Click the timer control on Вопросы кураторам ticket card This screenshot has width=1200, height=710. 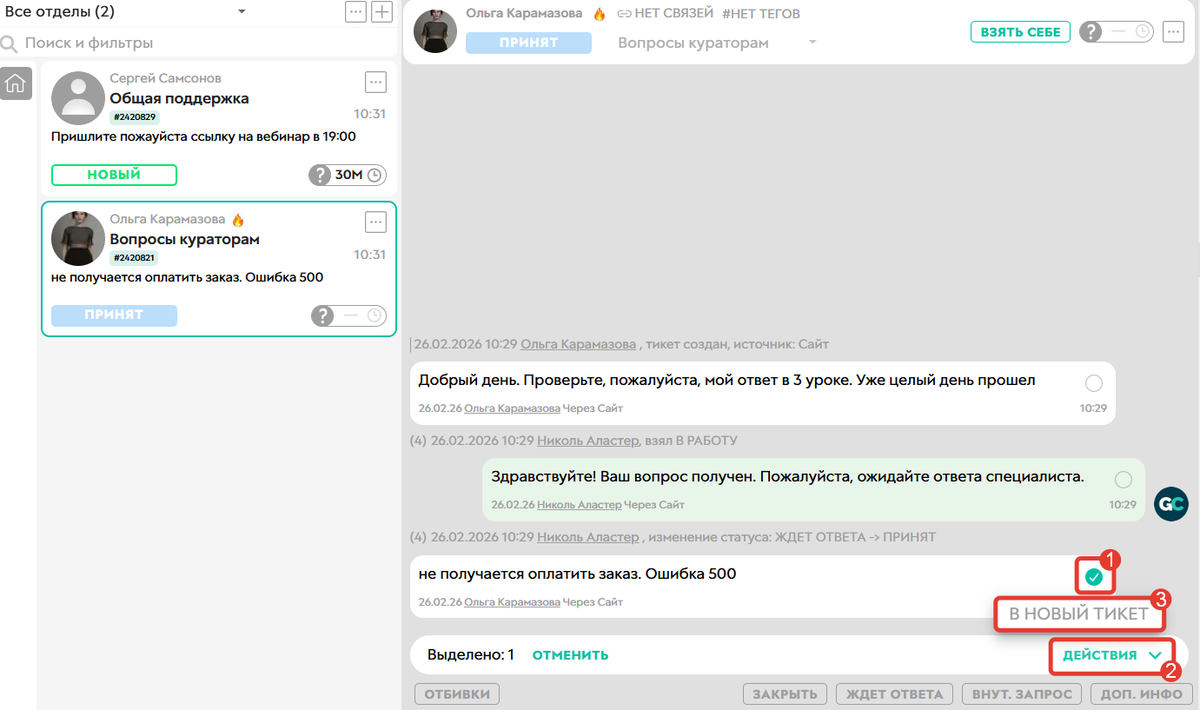pos(347,316)
